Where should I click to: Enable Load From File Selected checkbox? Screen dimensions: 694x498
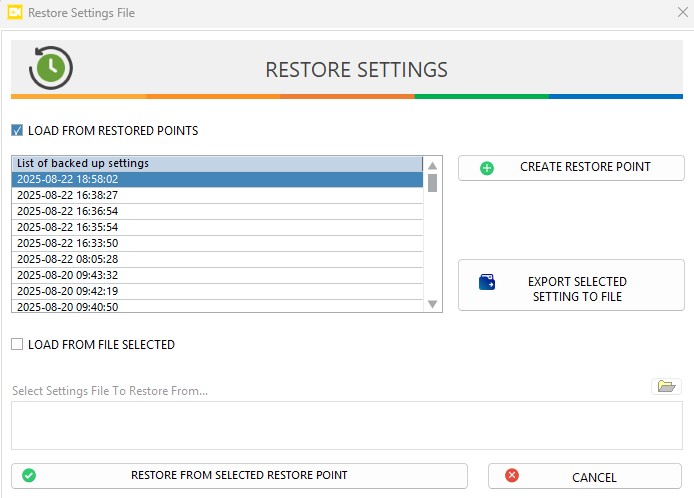coord(17,345)
